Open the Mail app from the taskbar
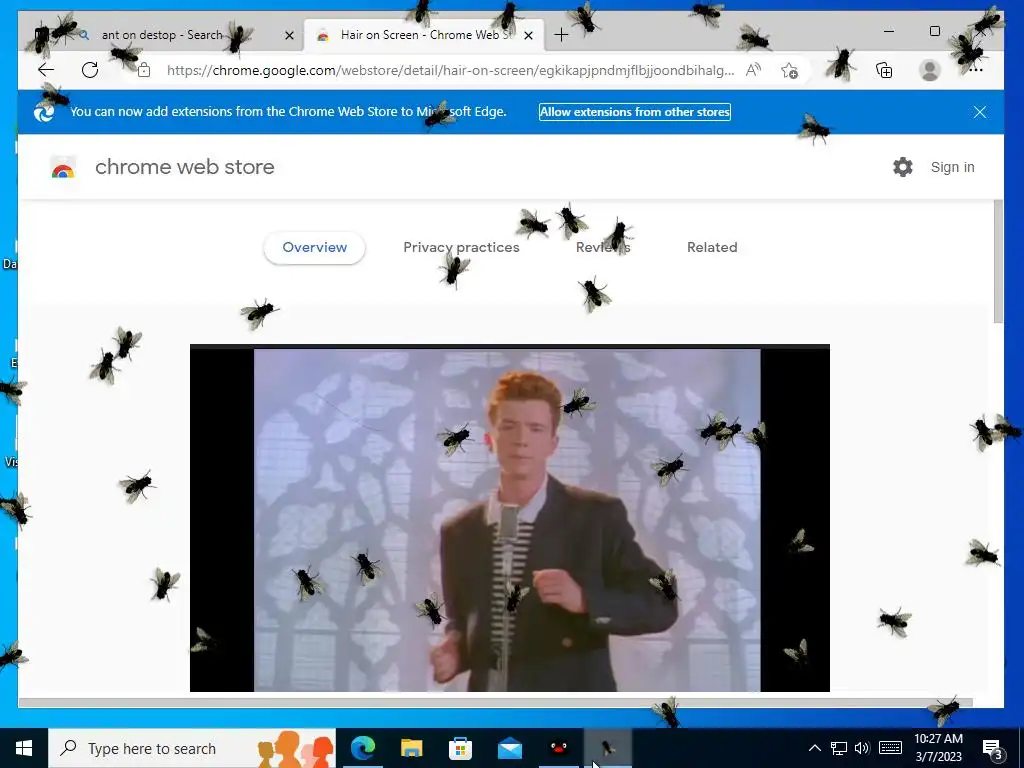The image size is (1024, 768). pos(509,748)
